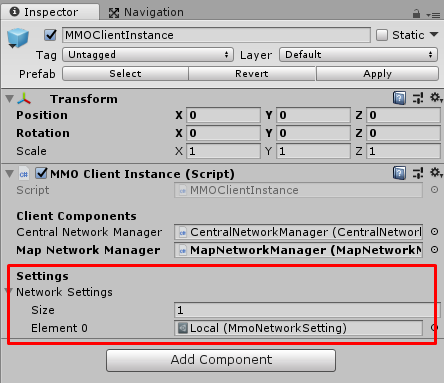Open the Inspector panel options menu

(433, 15)
